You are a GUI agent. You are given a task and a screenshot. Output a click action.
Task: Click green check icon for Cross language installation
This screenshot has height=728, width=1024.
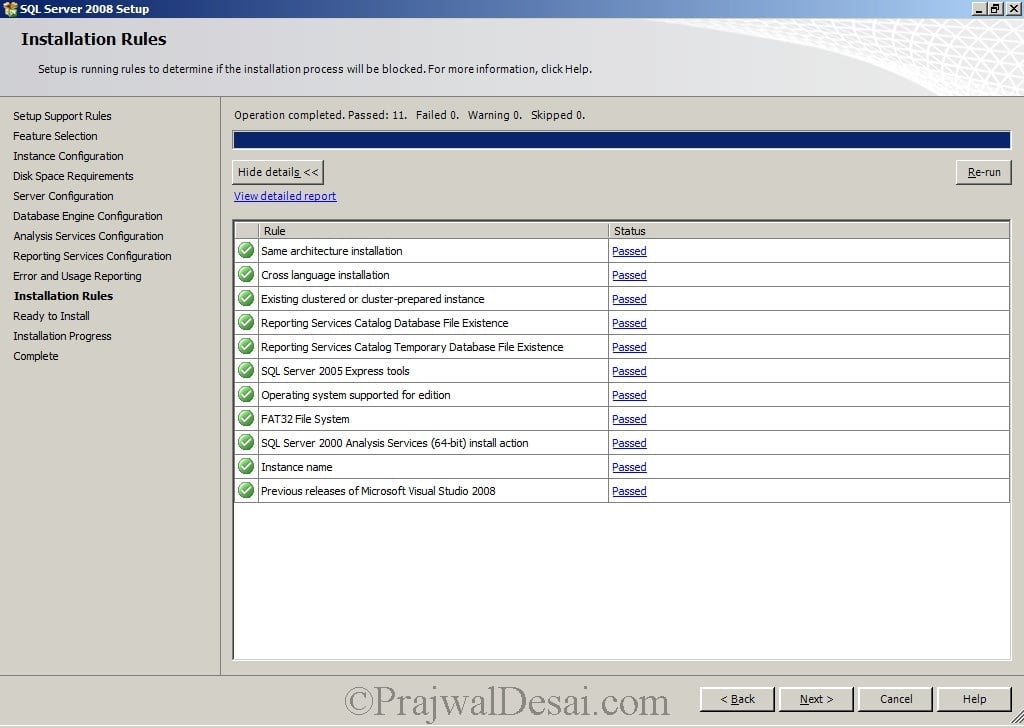tap(246, 275)
